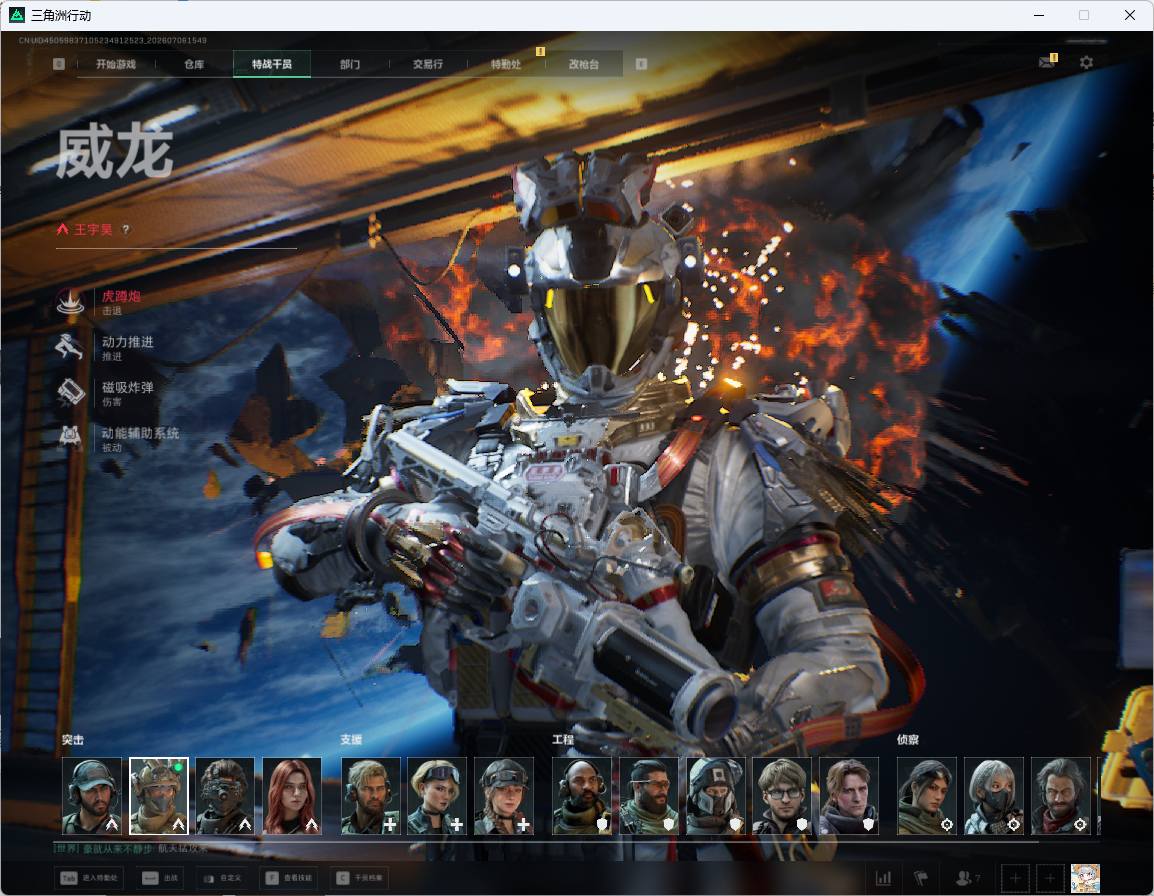The image size is (1154, 896).
Task: Select the 特战干员 tab
Action: (272, 64)
